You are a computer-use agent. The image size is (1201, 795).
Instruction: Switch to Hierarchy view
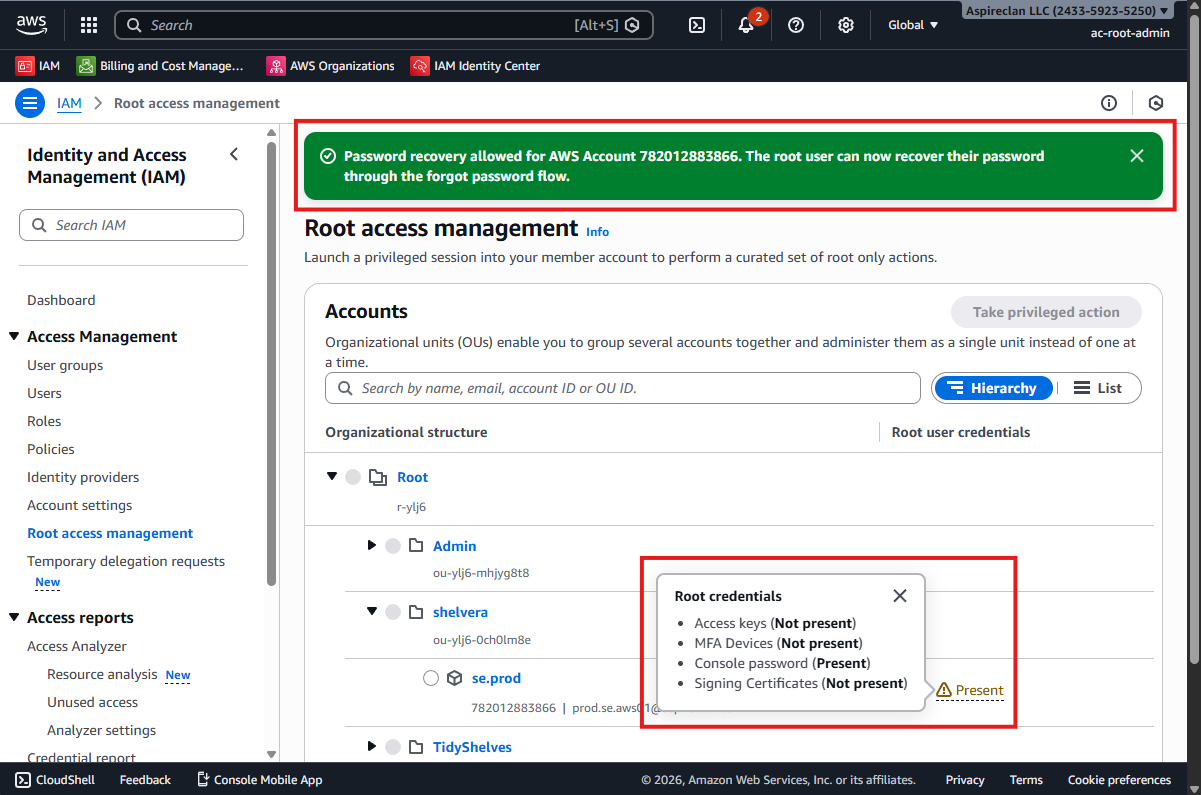(992, 388)
